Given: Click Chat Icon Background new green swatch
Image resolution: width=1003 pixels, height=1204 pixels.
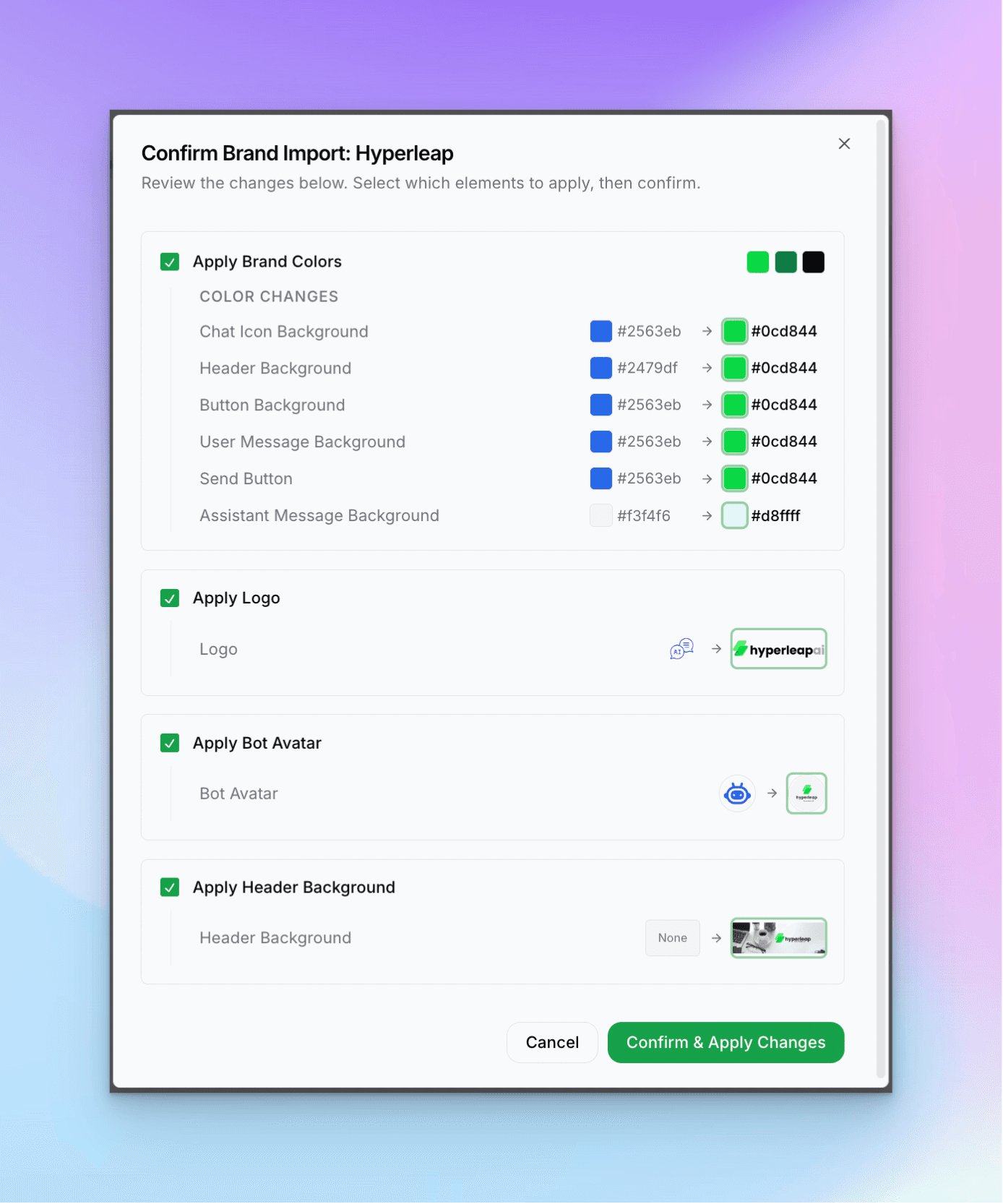Looking at the screenshot, I should [734, 331].
